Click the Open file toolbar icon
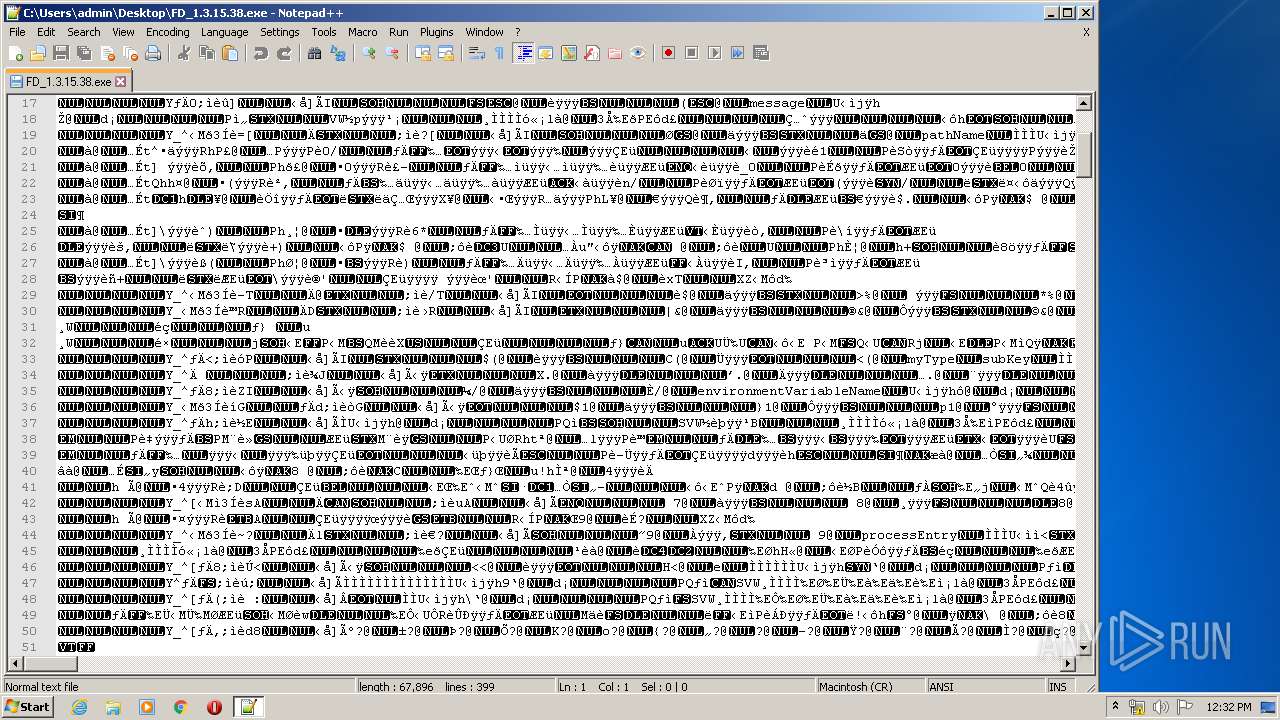This screenshot has height=720, width=1280. point(38,53)
